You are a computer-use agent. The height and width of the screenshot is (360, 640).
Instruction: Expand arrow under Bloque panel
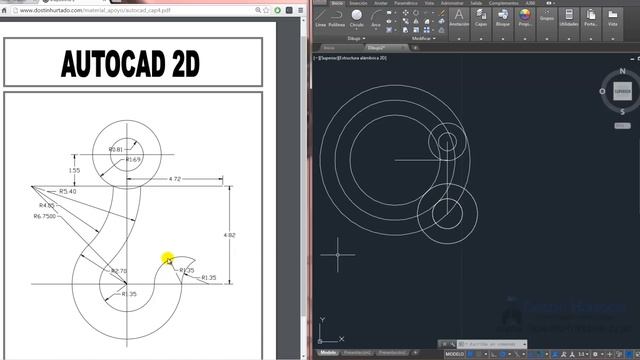pos(503,39)
